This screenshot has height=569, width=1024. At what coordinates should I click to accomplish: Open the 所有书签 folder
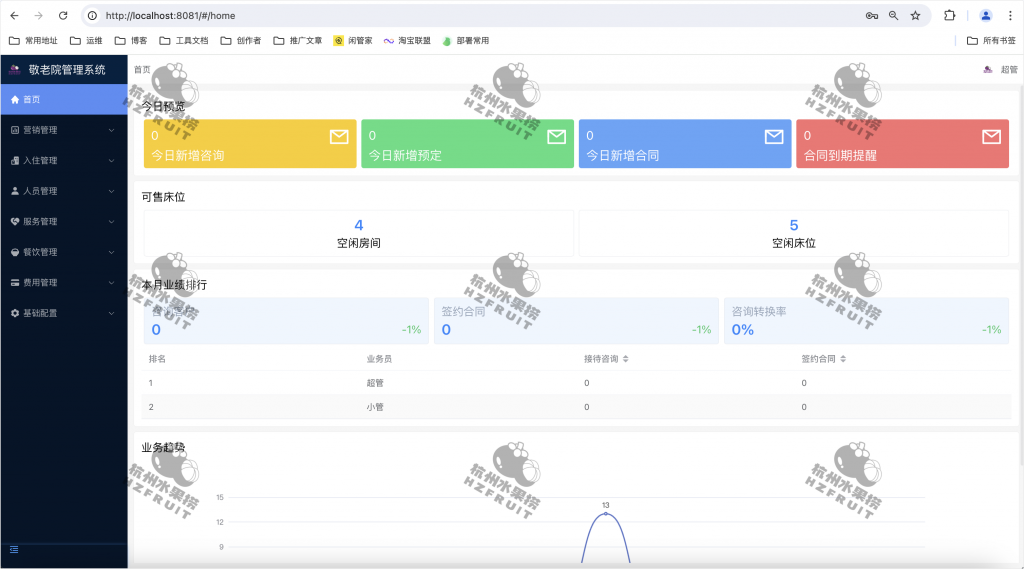pyautogui.click(x=991, y=41)
